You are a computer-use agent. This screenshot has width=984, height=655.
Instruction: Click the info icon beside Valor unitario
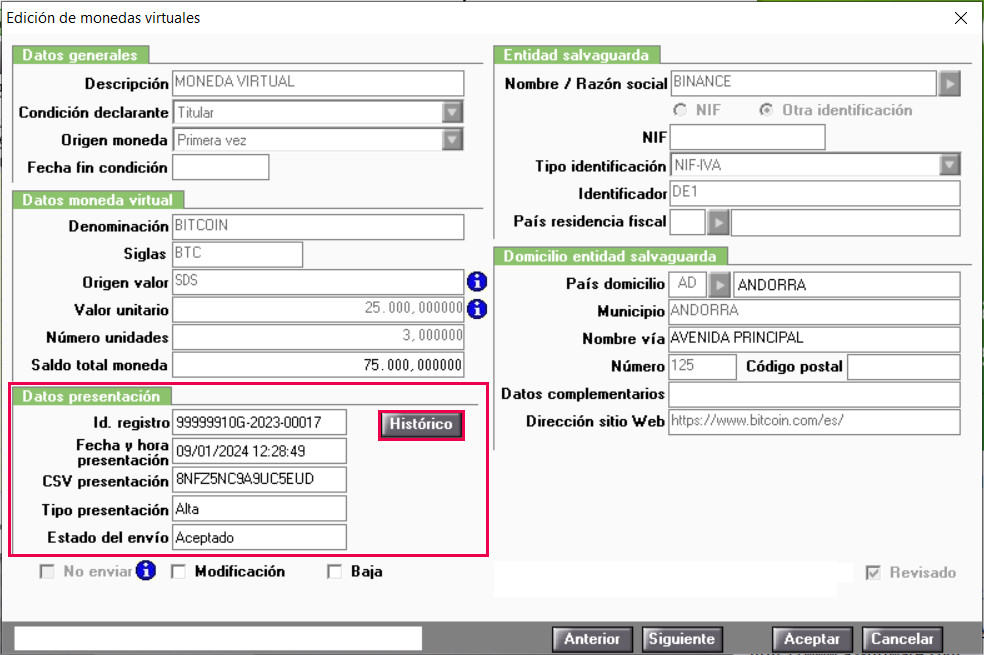[x=477, y=309]
